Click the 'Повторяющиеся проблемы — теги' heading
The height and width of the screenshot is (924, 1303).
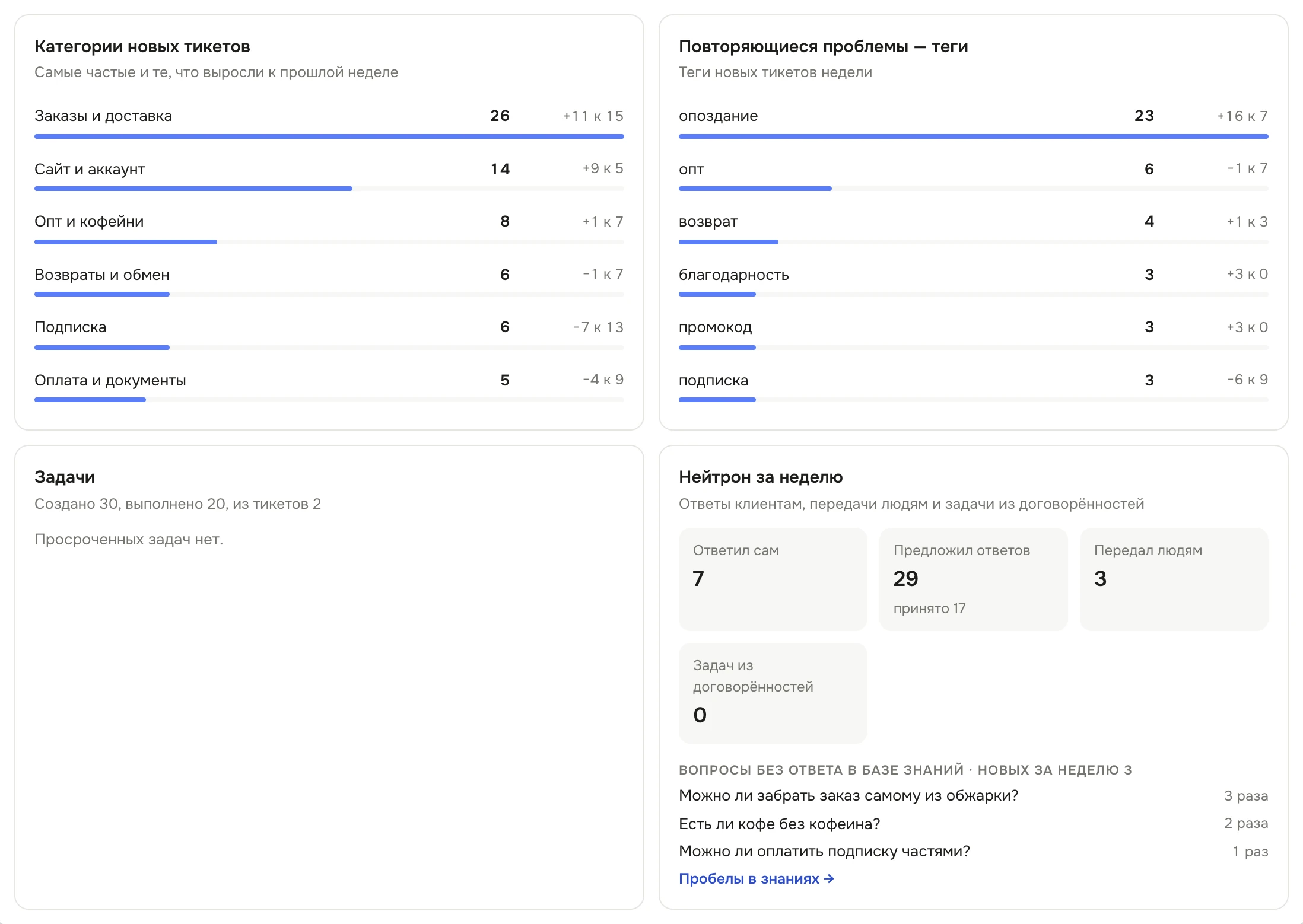tap(824, 46)
